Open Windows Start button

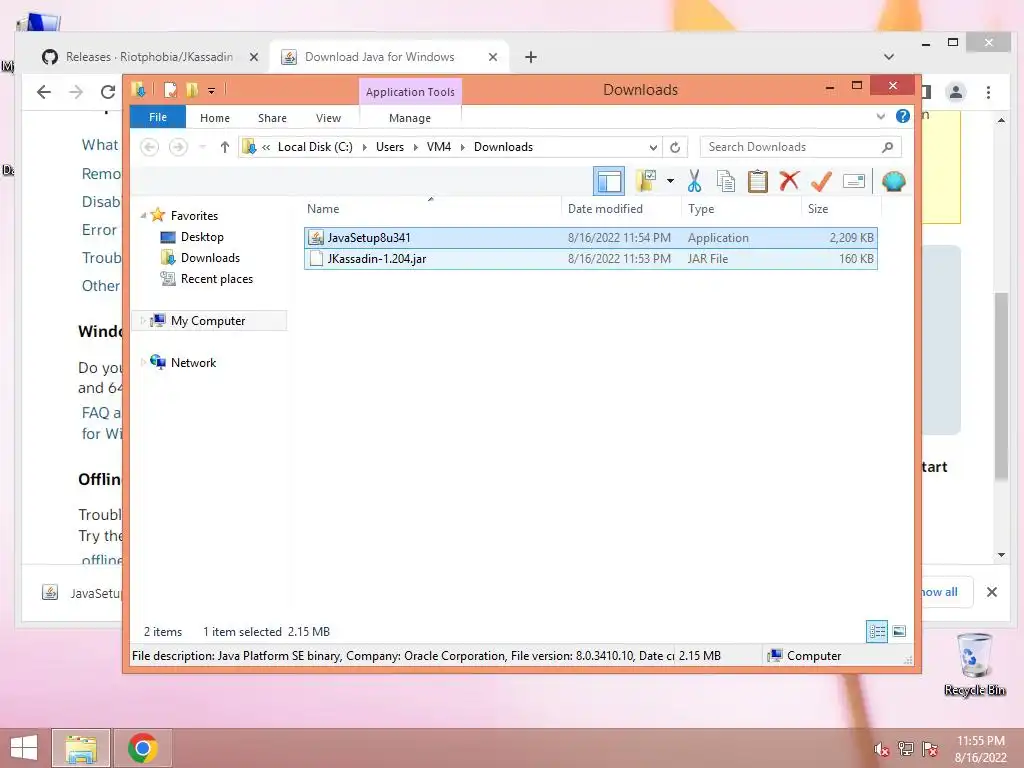pyautogui.click(x=24, y=748)
